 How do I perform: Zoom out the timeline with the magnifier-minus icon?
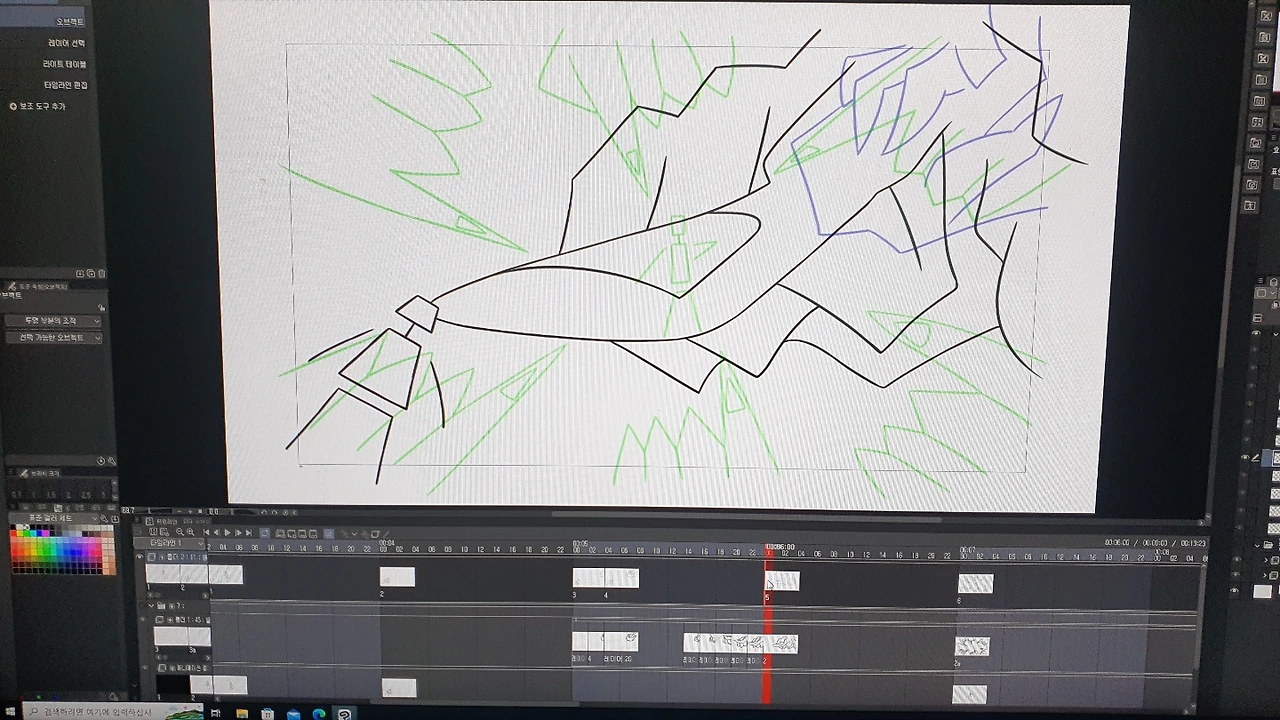(x=179, y=533)
